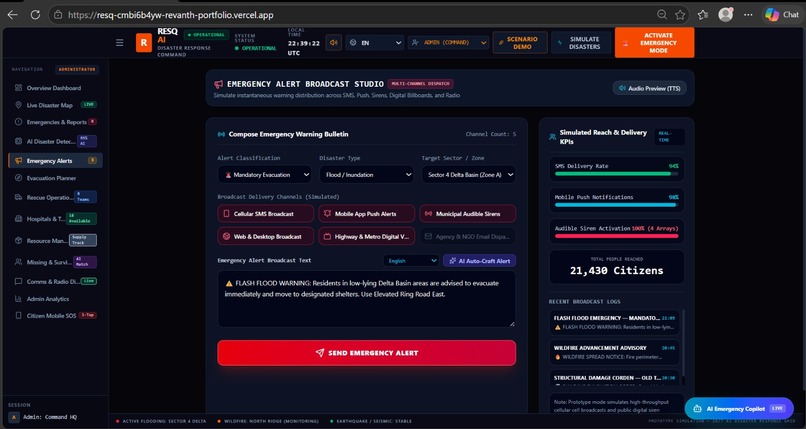Screen dimensions: 806x429
Task: Open Disaster Type dropdown
Action: point(367,175)
